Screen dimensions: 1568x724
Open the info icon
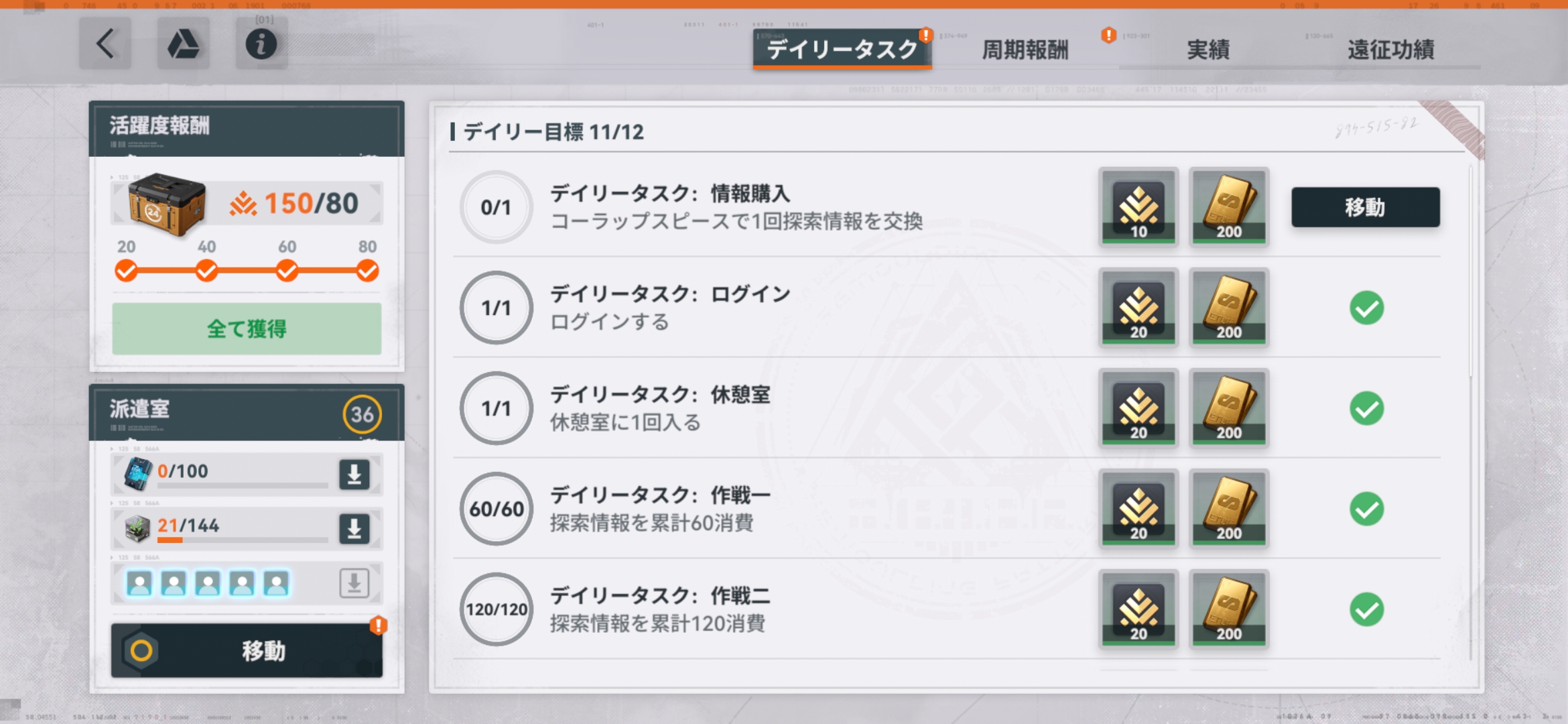[x=261, y=44]
